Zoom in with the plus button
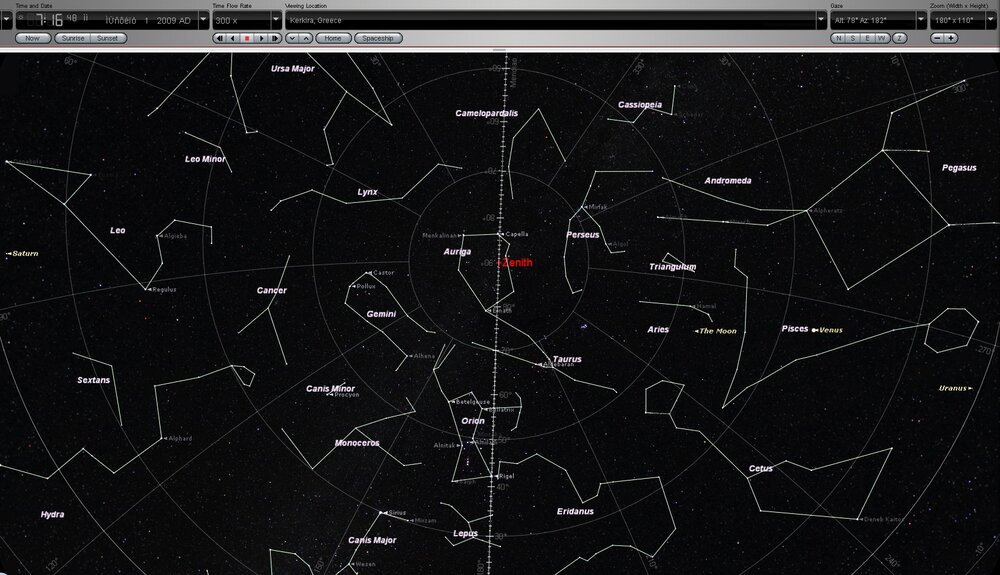The height and width of the screenshot is (575, 1000). 951,38
